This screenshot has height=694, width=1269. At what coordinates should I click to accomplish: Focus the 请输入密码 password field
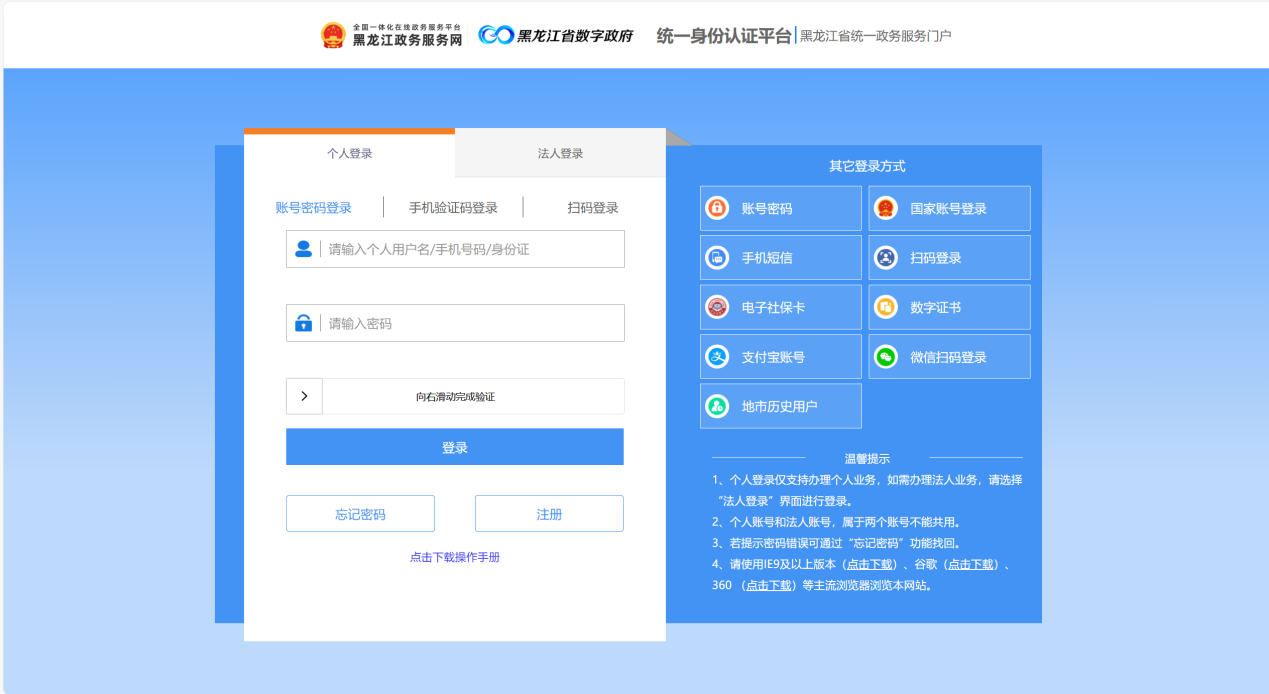470,324
